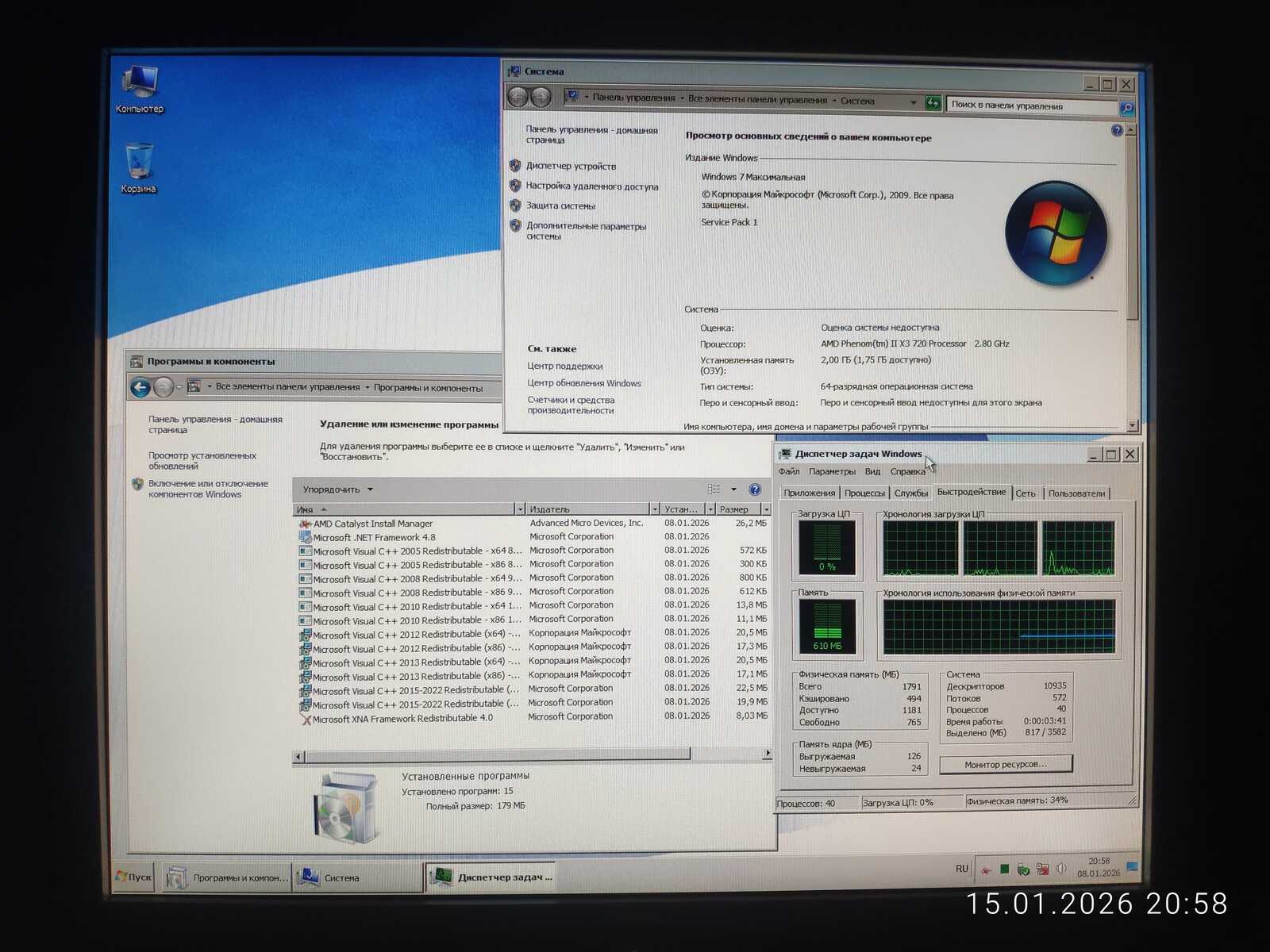Open Дополнительные параметры системы link

tap(586, 231)
